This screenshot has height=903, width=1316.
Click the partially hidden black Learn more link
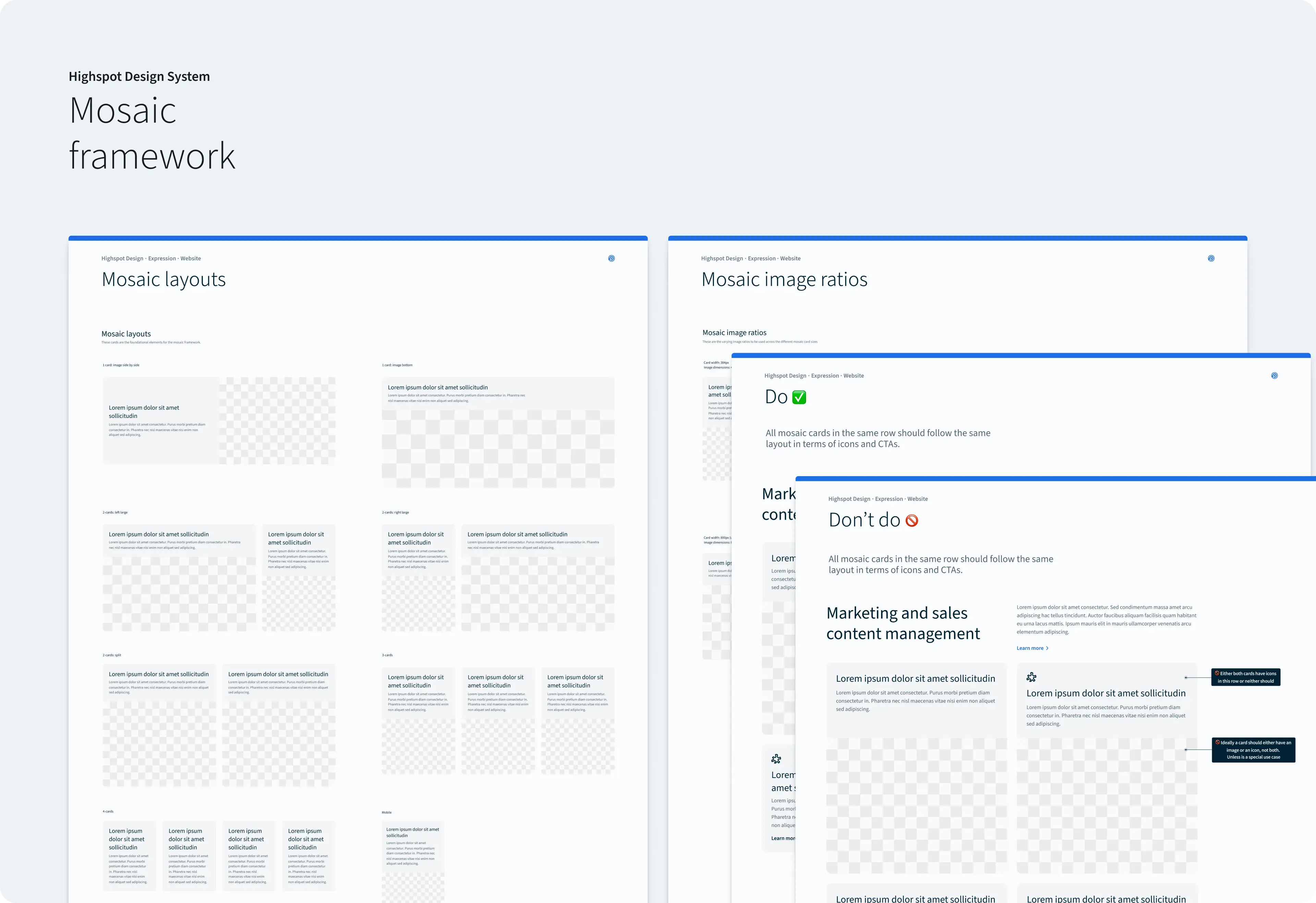click(x=783, y=838)
